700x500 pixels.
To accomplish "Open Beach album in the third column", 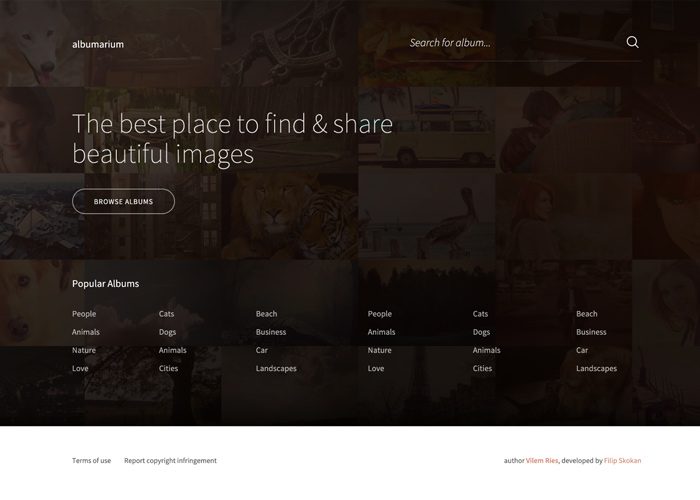I will 267,314.
